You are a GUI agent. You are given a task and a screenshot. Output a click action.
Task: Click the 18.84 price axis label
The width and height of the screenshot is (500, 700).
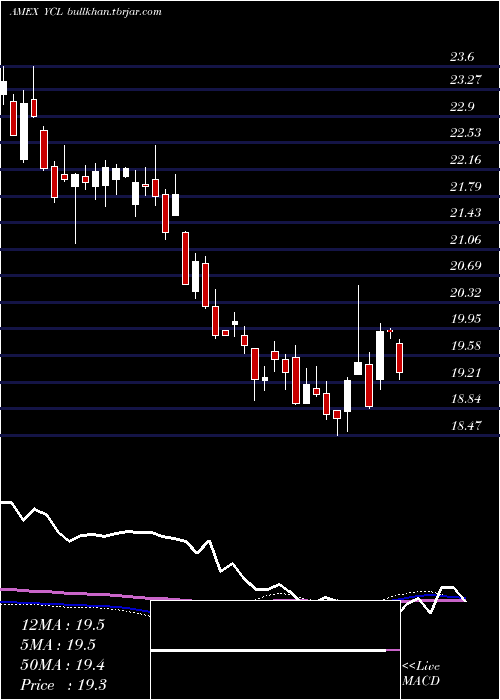pos(466,399)
